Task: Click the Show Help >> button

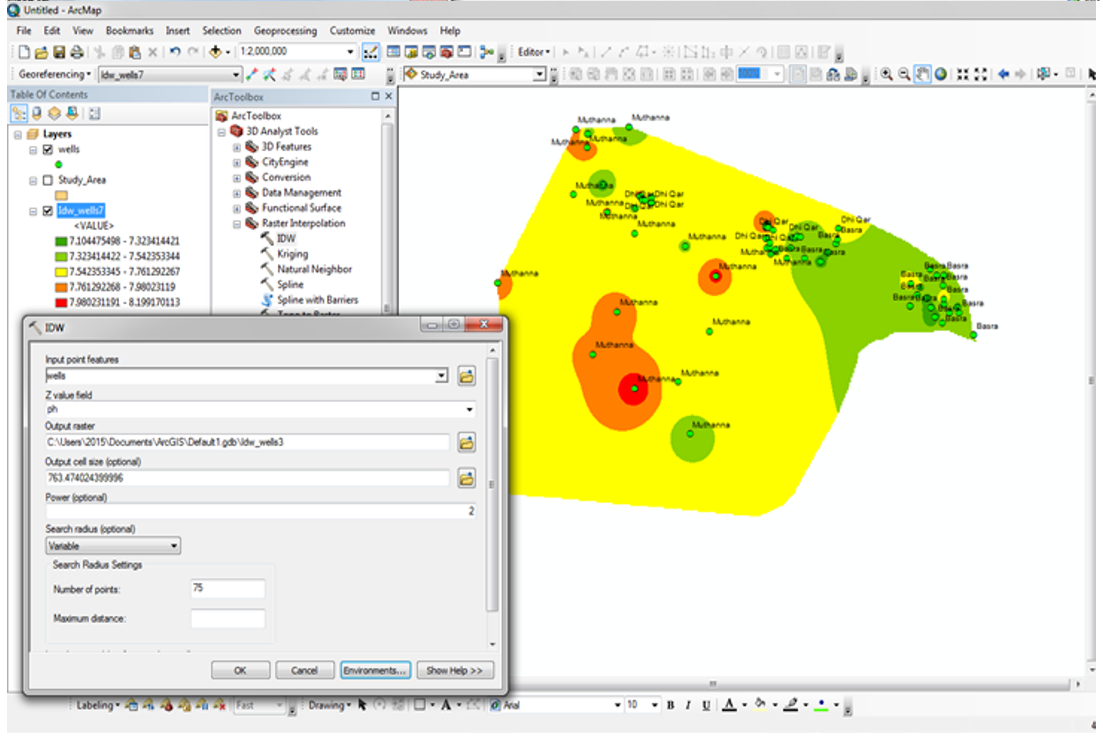Action: click(454, 671)
